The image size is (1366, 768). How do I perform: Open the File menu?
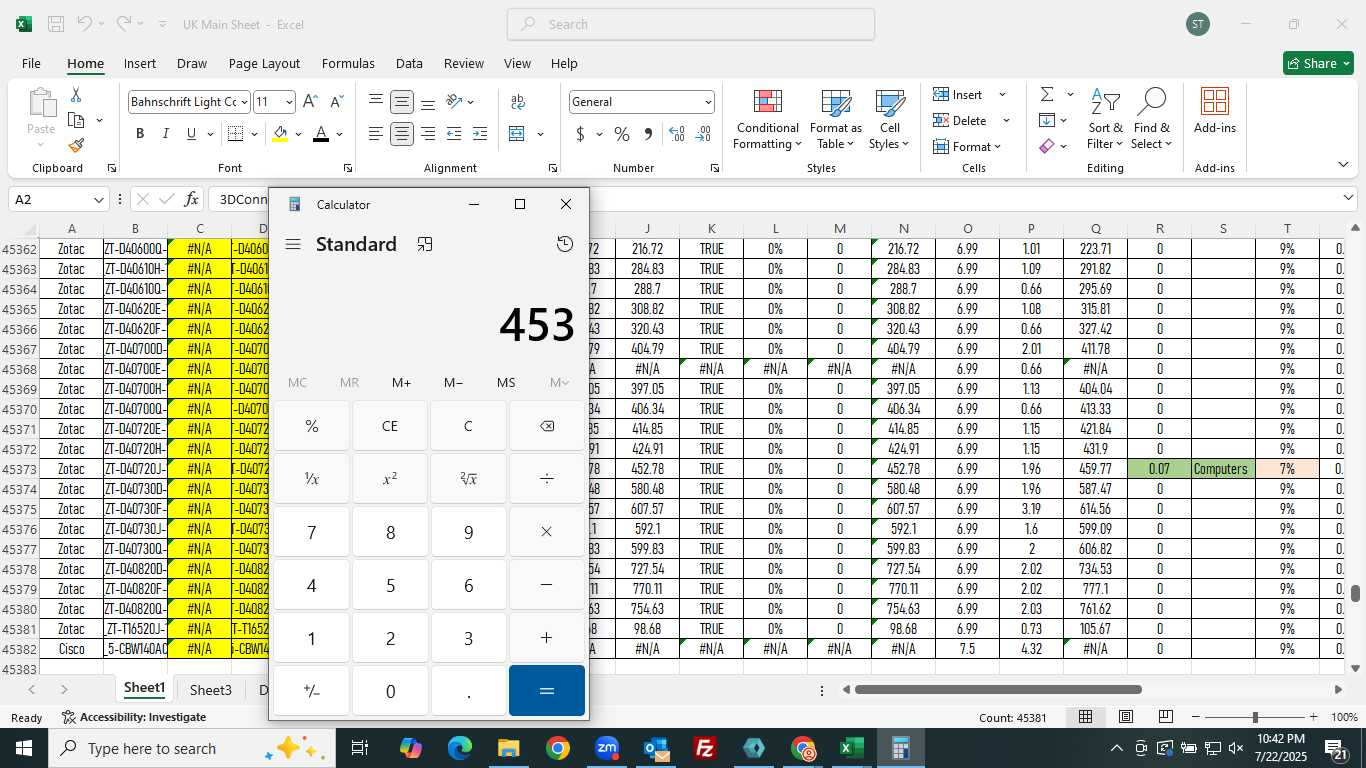click(31, 63)
